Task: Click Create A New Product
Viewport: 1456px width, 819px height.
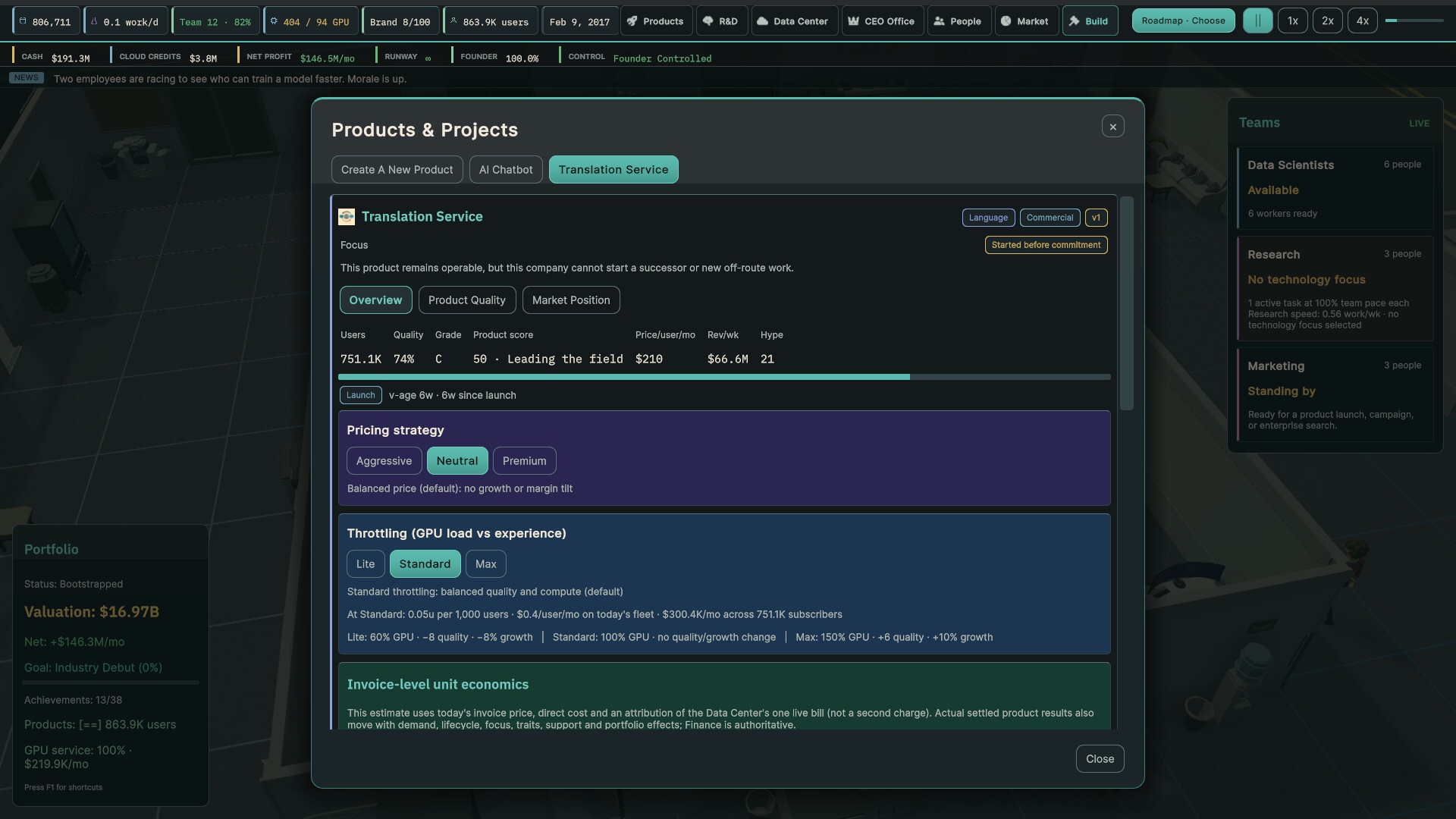Action: point(397,170)
